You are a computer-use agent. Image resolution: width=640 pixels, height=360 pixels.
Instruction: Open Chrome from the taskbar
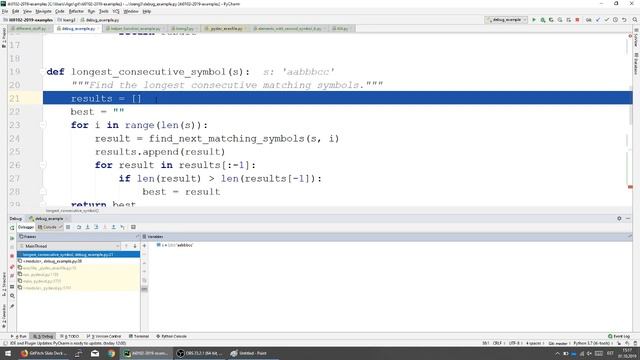click(x=111, y=353)
